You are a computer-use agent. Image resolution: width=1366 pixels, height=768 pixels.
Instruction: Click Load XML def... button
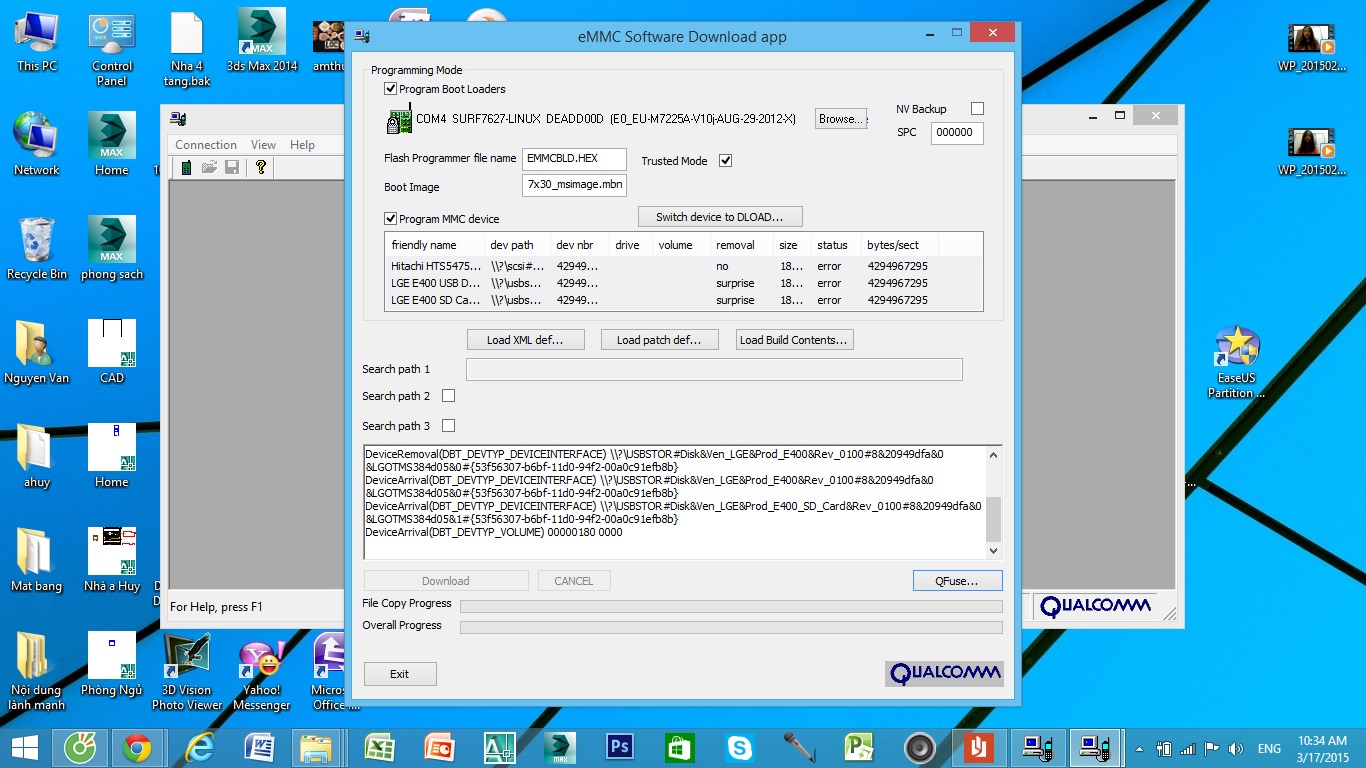pyautogui.click(x=525, y=340)
